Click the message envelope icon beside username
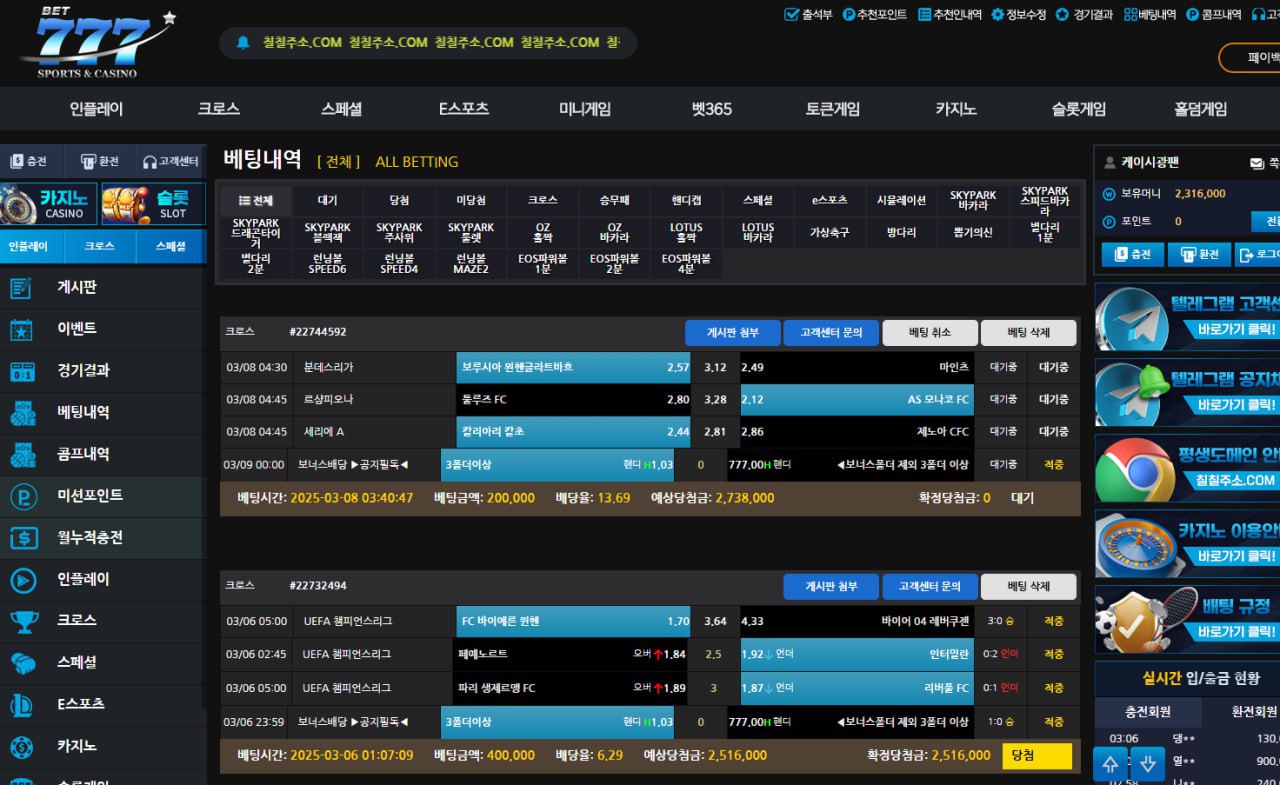Viewport: 1280px width, 785px height. tap(1256, 163)
